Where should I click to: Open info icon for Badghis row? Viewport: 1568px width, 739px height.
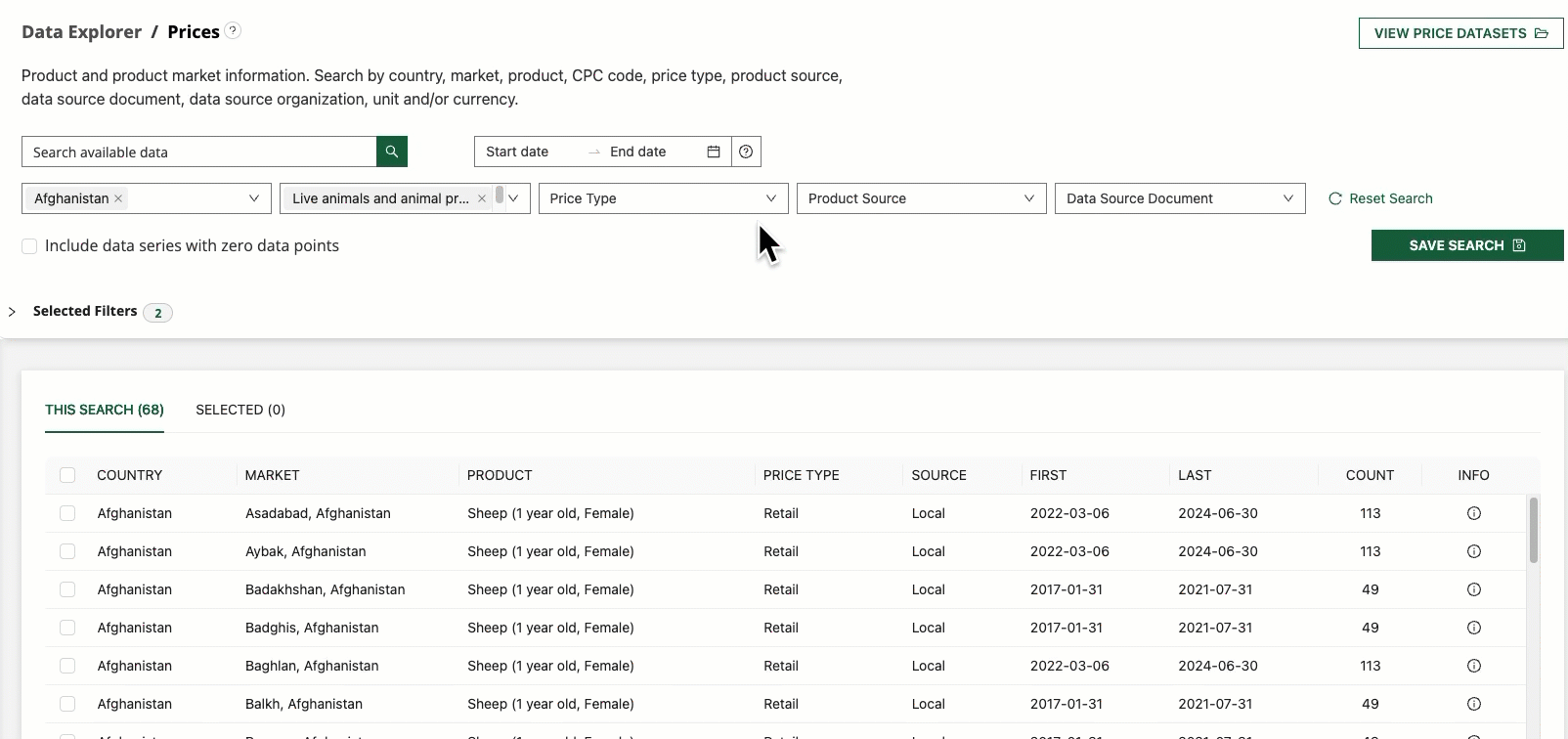click(1473, 628)
